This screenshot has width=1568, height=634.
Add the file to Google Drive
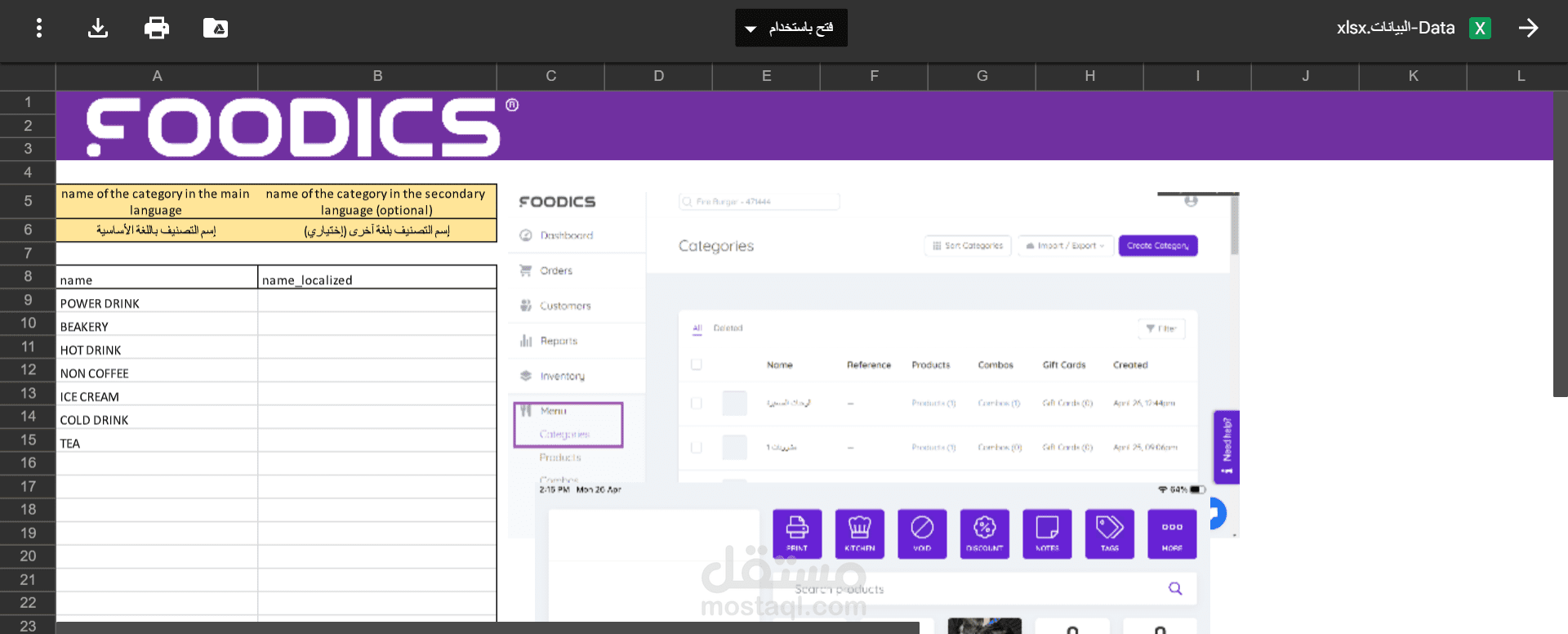pos(216,28)
